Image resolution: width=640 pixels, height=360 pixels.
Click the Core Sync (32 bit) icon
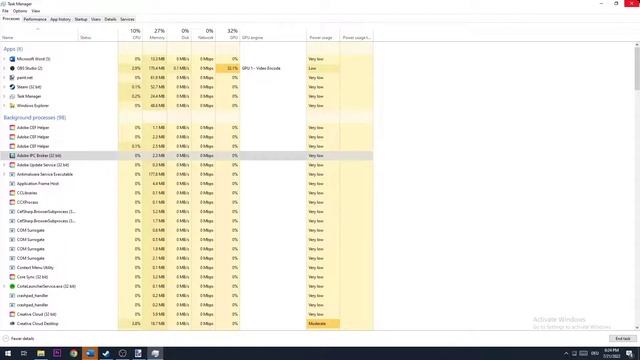tap(12, 277)
